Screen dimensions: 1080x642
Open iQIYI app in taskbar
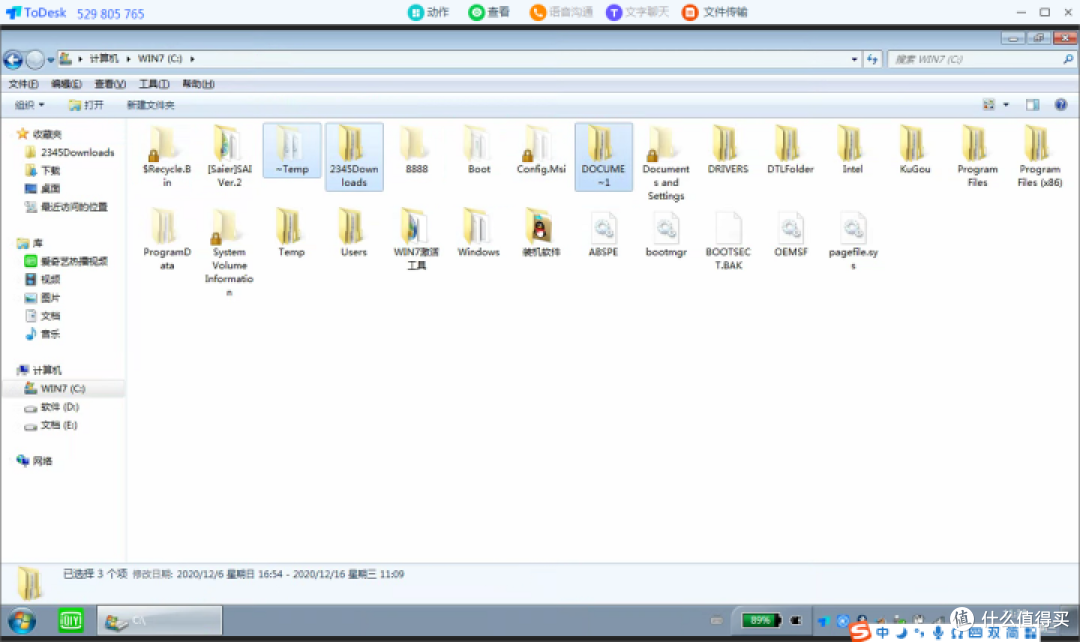(x=70, y=621)
